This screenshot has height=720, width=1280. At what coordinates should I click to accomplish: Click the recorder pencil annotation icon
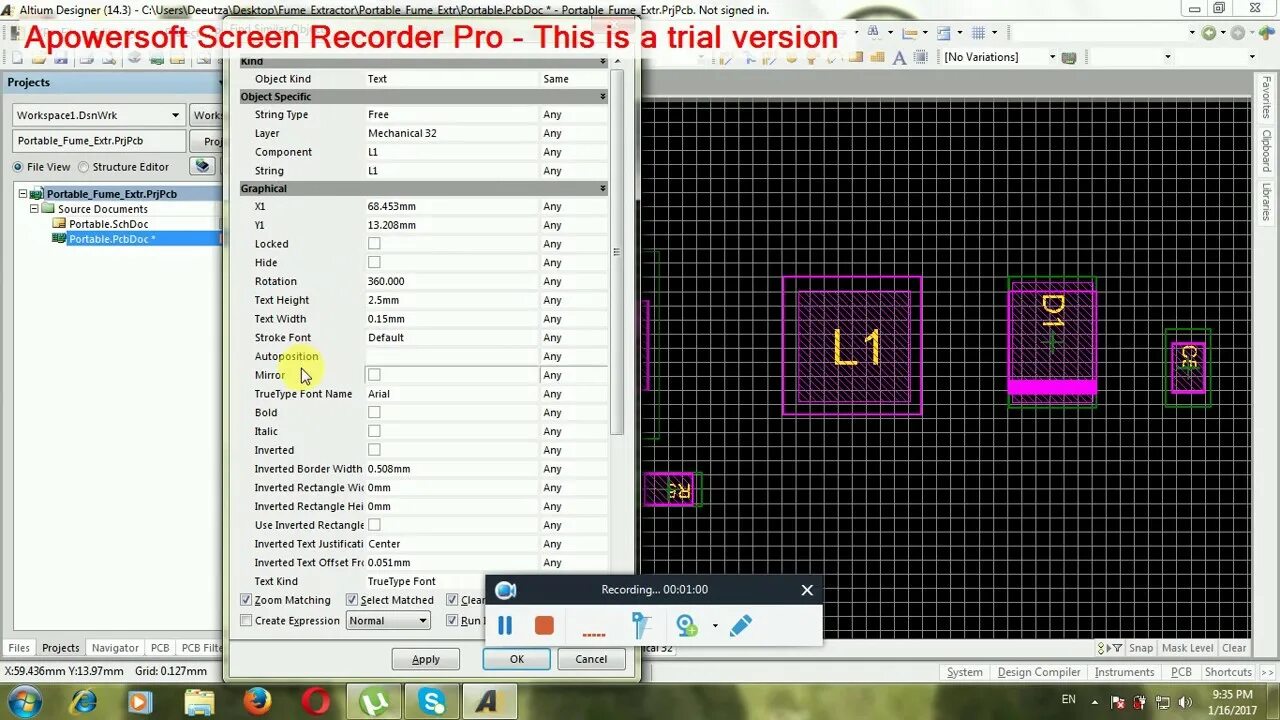coord(741,626)
